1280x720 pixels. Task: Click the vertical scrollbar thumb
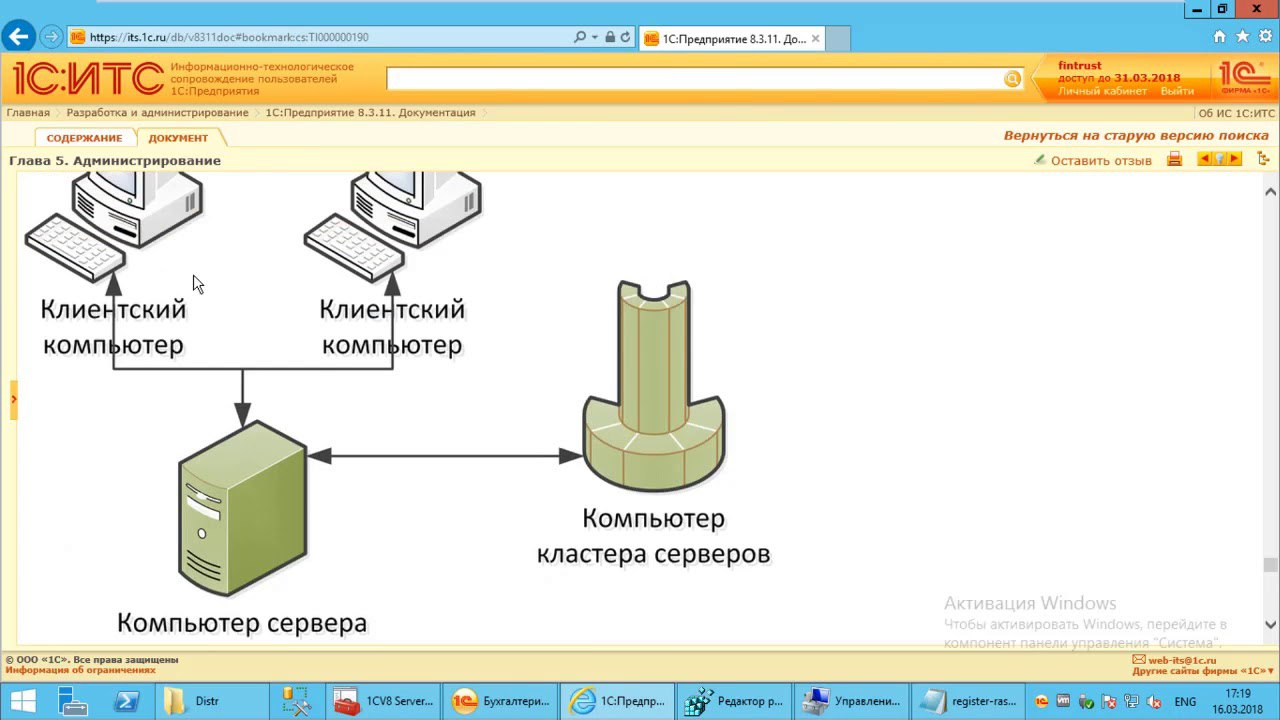(x=1270, y=565)
